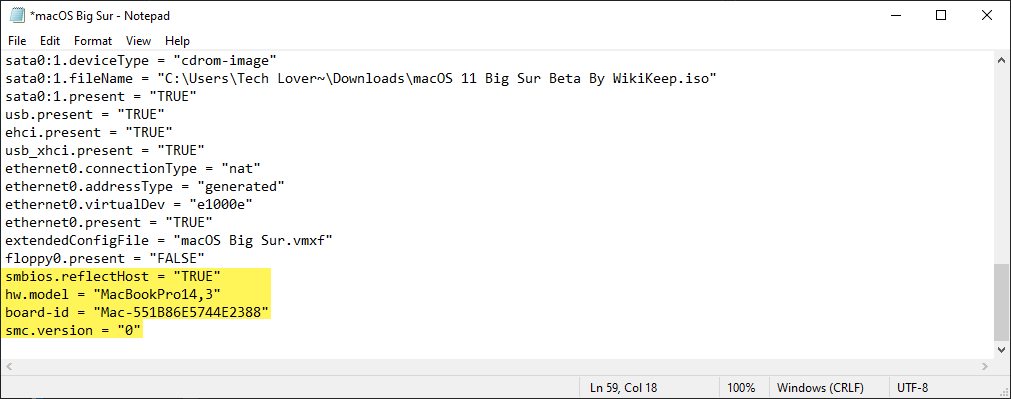Click the board-id line text
This screenshot has width=1011, height=399.
[x=137, y=313]
